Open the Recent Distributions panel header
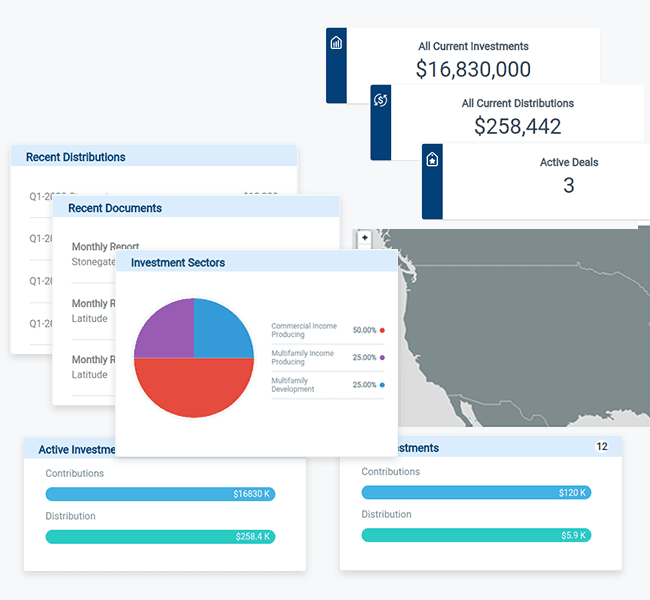 tap(154, 157)
